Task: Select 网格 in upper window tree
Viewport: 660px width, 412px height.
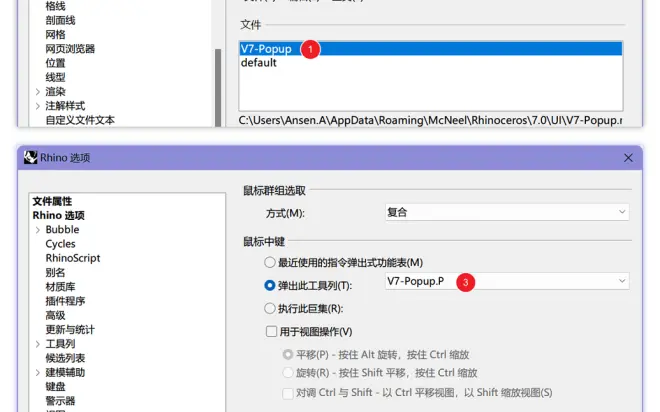Action: [x=55, y=35]
